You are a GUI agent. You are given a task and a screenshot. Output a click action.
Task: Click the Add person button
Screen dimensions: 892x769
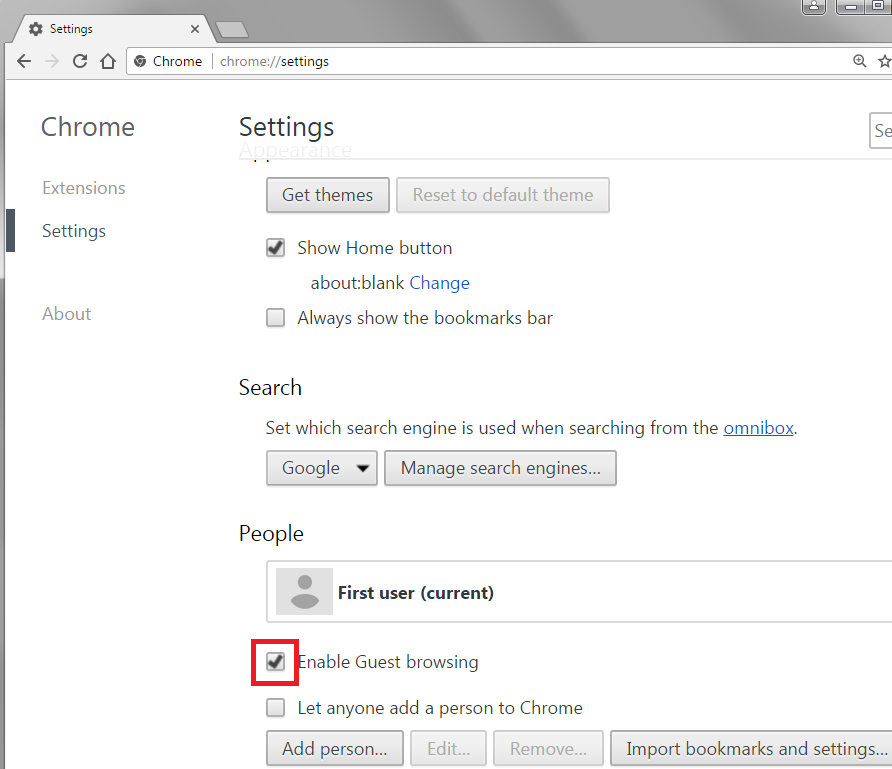334,748
